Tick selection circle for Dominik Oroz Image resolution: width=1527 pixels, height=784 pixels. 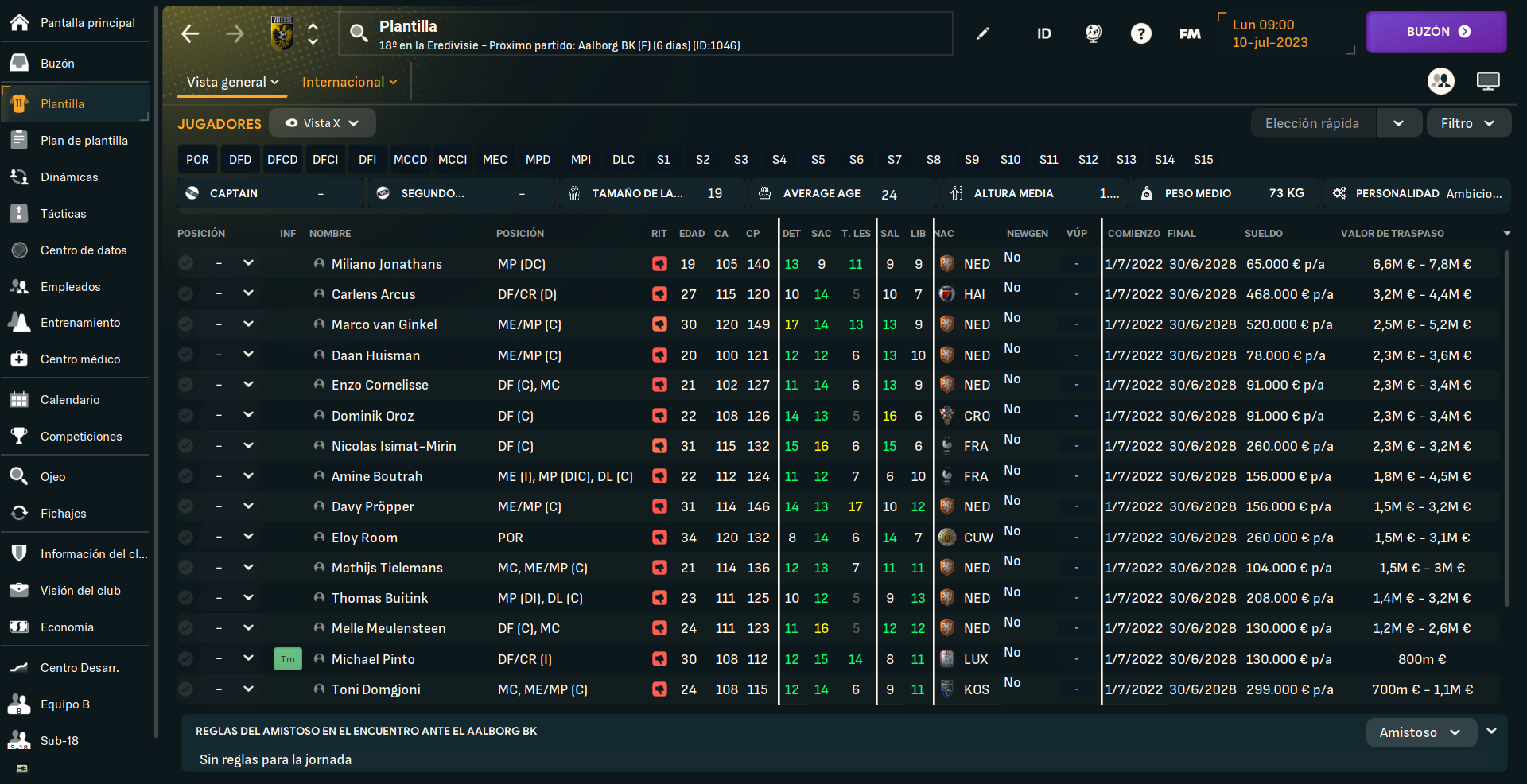pyautogui.click(x=185, y=415)
